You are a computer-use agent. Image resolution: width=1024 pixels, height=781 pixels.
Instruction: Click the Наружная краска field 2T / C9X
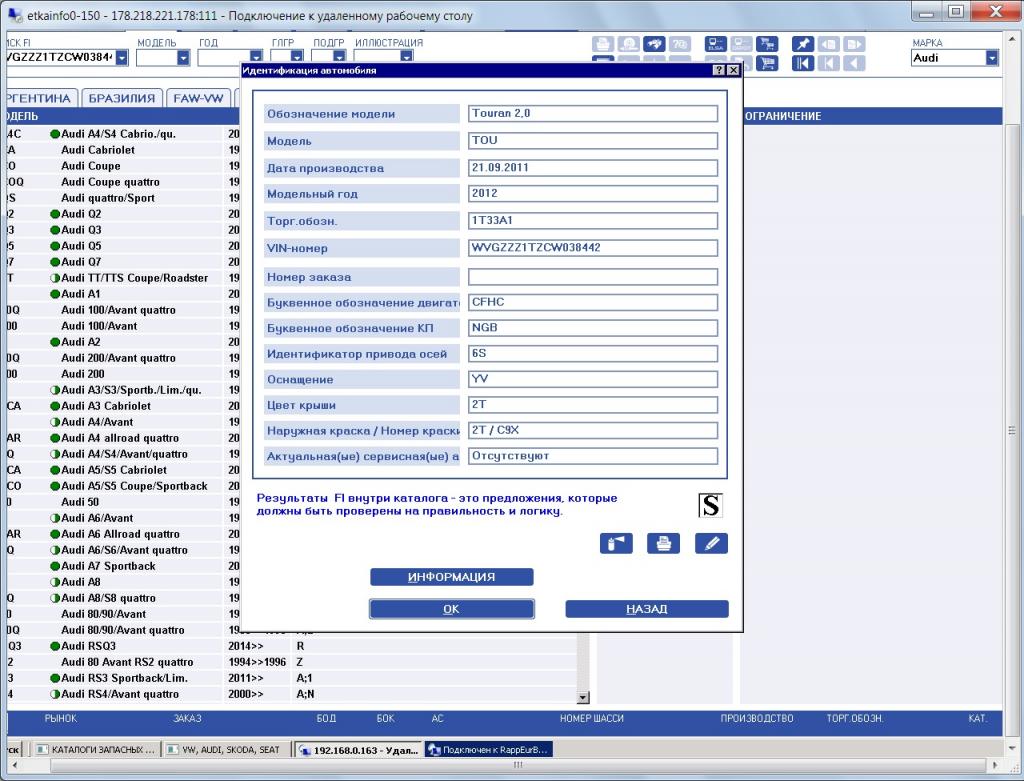tap(593, 430)
